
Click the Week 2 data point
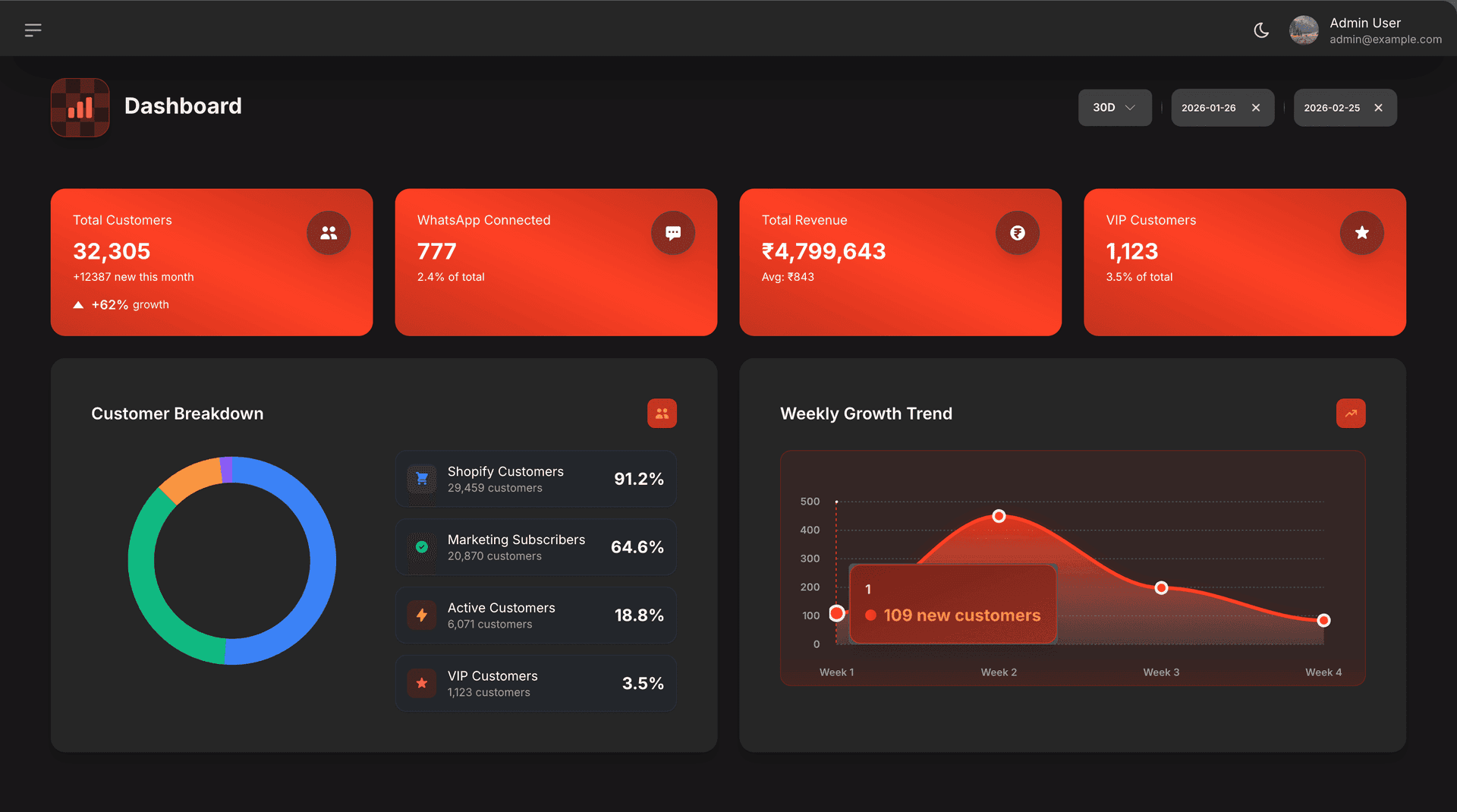tap(999, 516)
